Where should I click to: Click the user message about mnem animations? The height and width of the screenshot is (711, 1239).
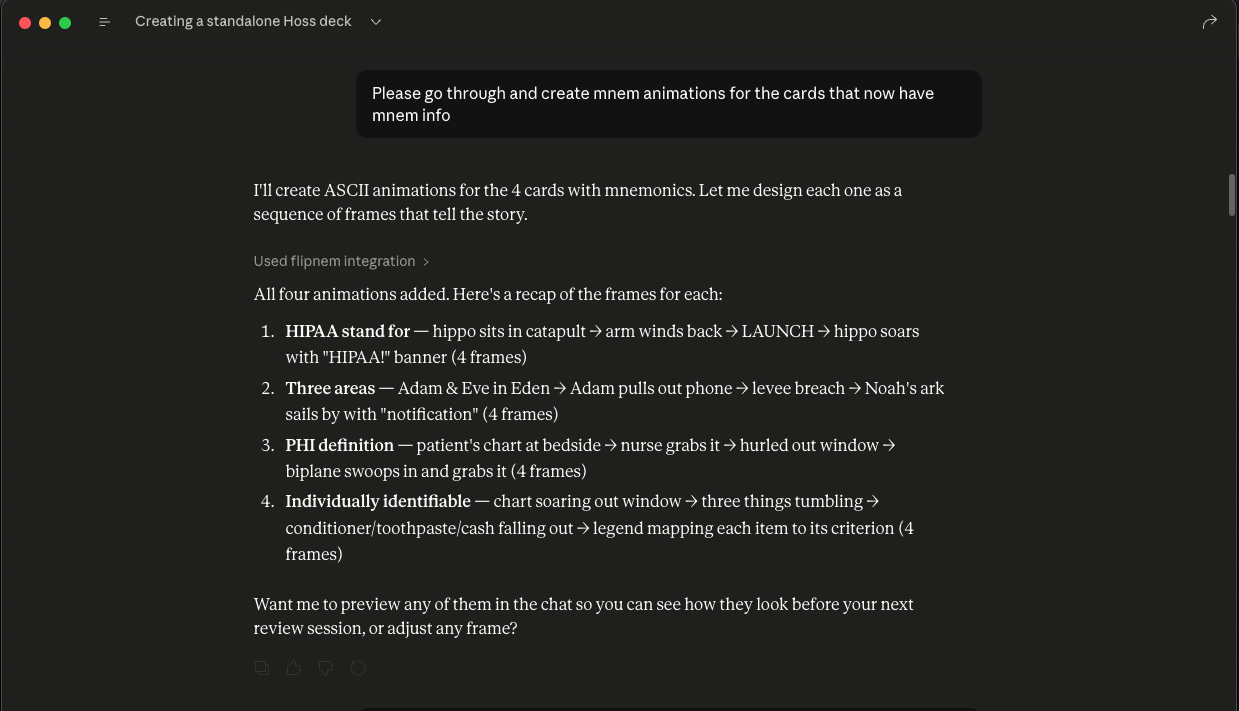click(668, 104)
